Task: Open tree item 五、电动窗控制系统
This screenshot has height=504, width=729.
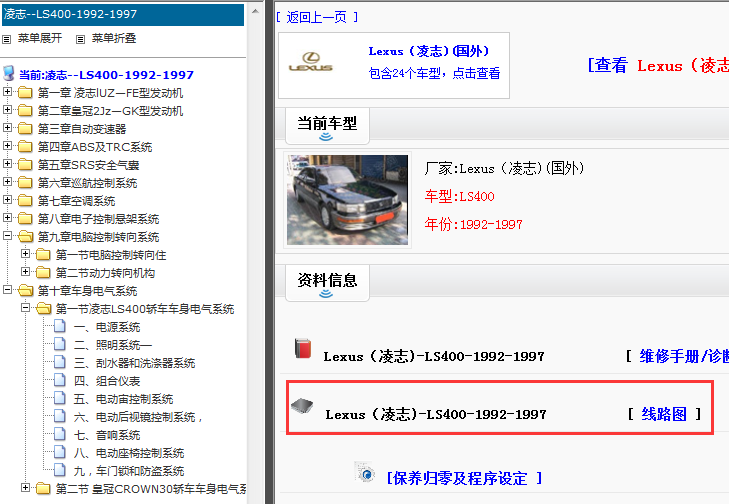Action: (x=123, y=399)
